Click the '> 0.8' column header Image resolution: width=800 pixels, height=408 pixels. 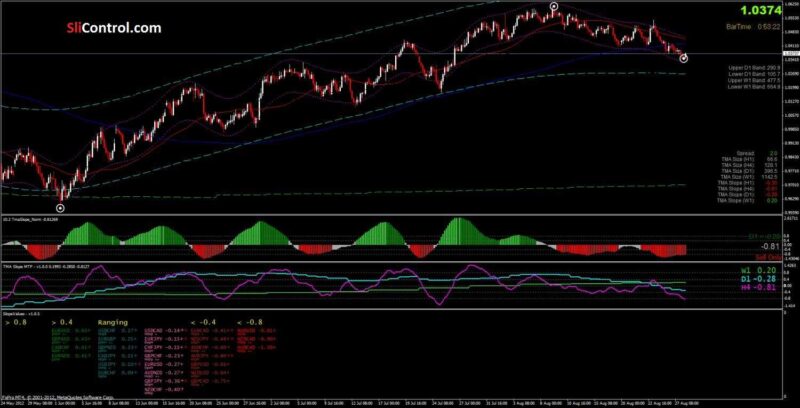click(x=16, y=322)
